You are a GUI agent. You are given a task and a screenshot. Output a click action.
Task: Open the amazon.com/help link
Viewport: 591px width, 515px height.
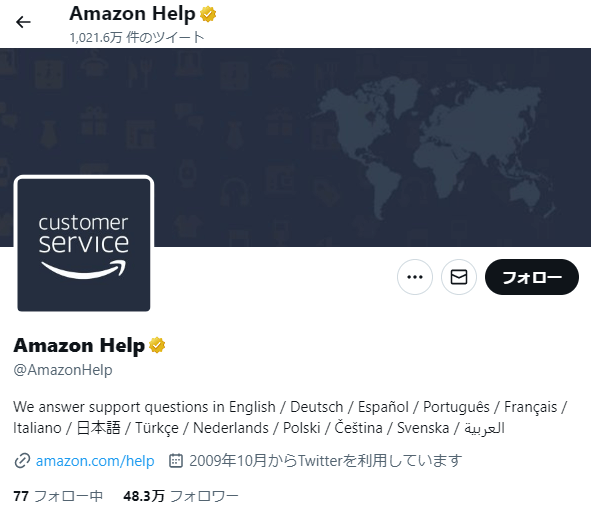tap(95, 461)
